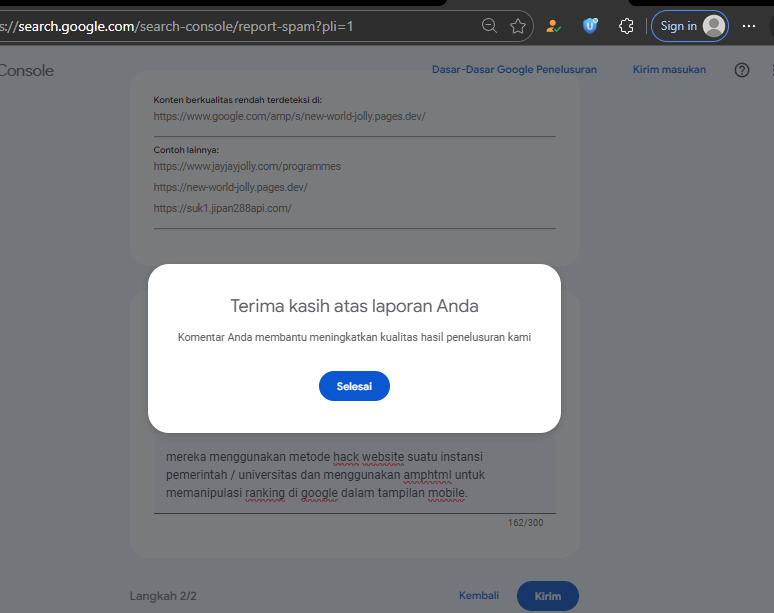Click the Kirim masukan link
Screen dimensions: 774x613
point(669,70)
